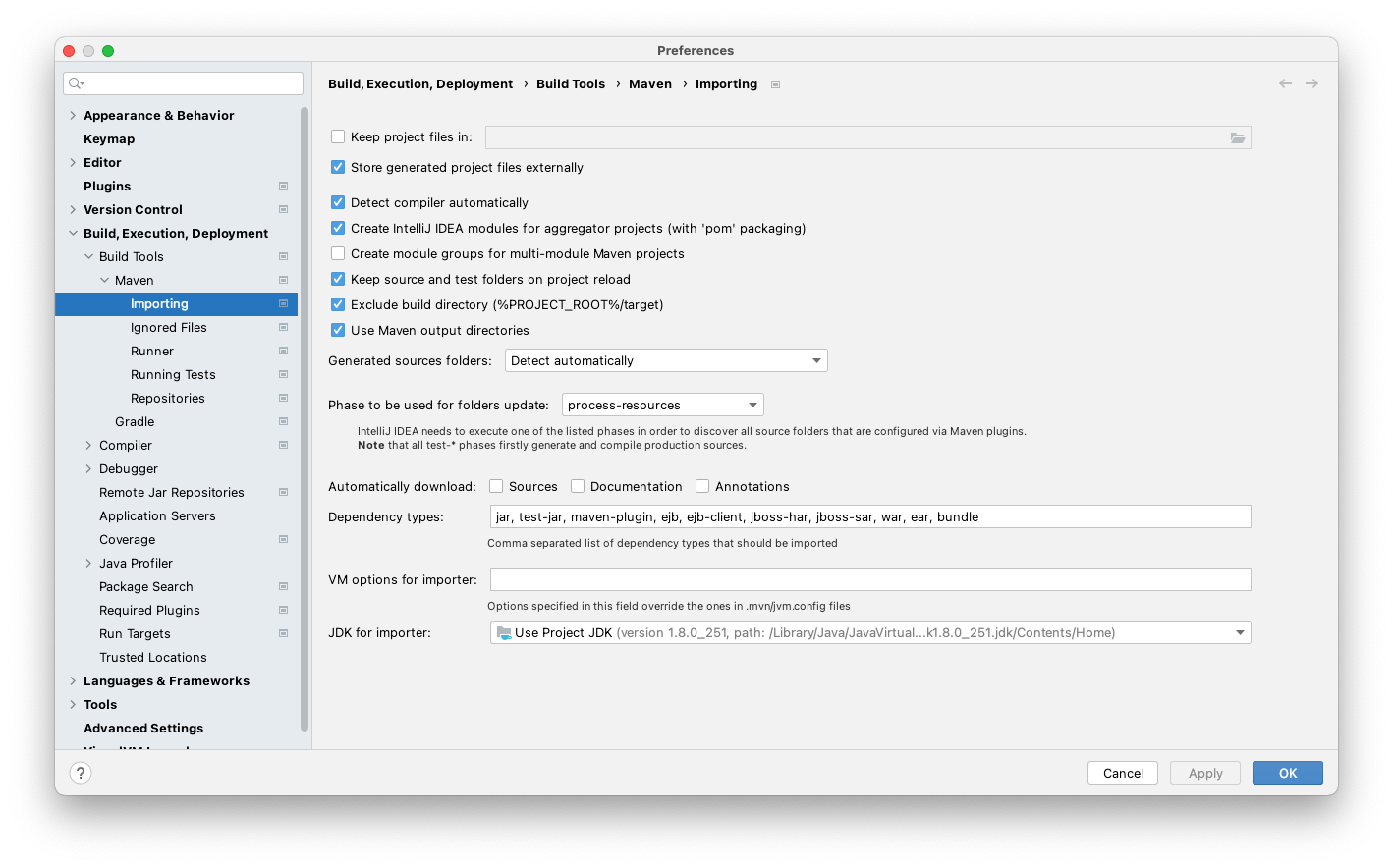1393x868 pixels.
Task: Click the settings search field
Action: tap(184, 83)
